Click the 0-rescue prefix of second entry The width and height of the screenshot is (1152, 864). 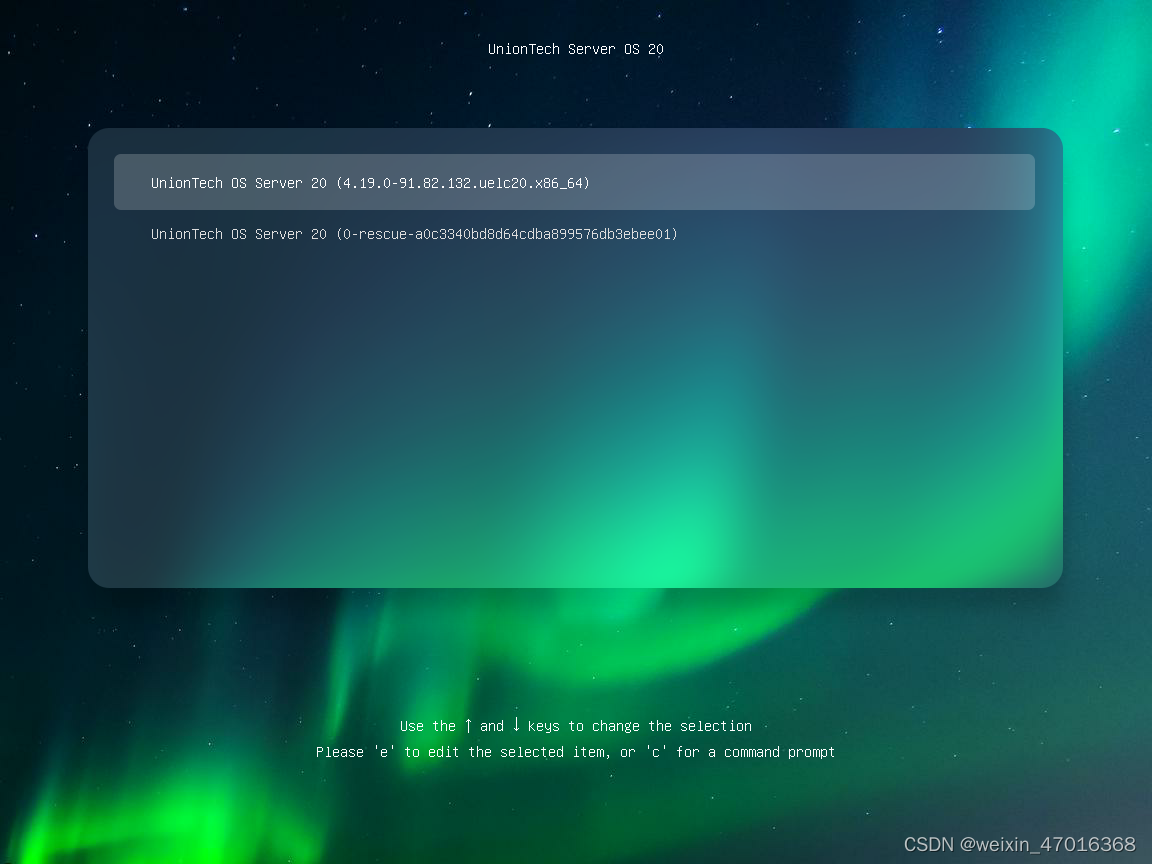click(379, 234)
